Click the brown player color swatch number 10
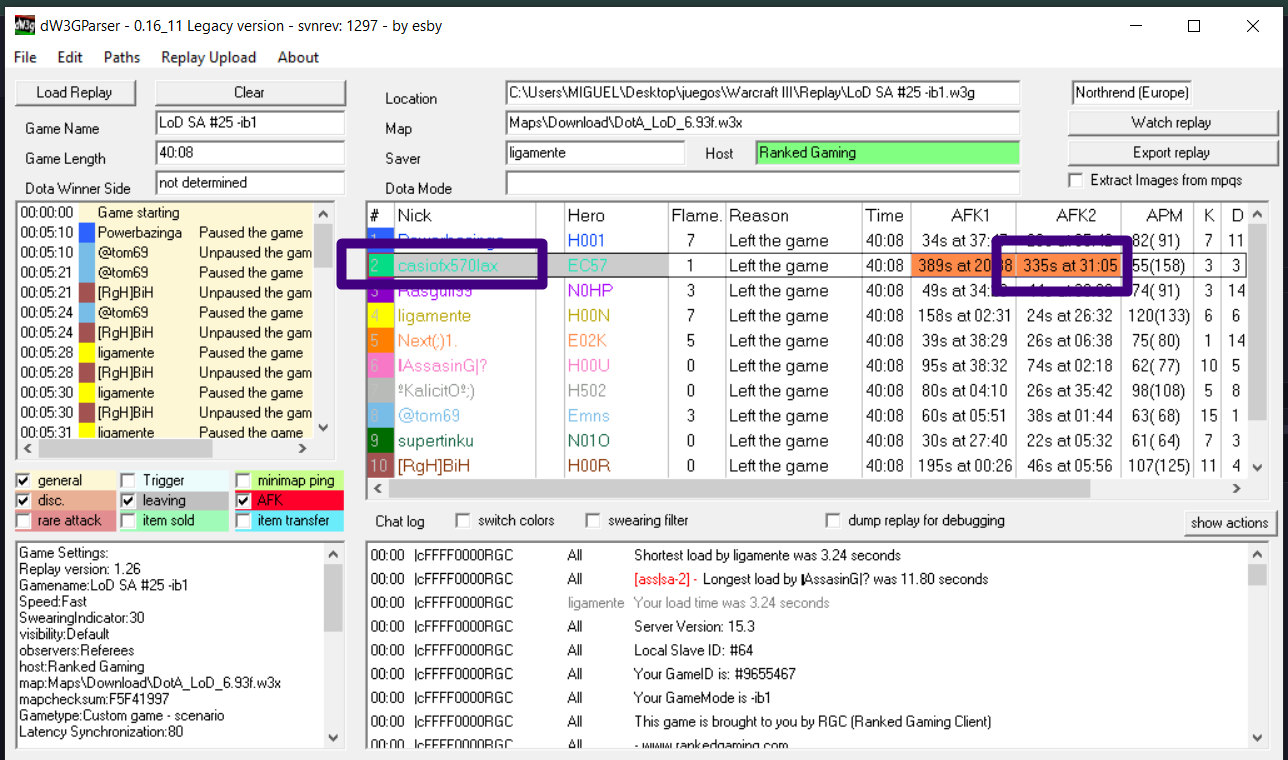Image resolution: width=1288 pixels, height=760 pixels. click(x=379, y=466)
